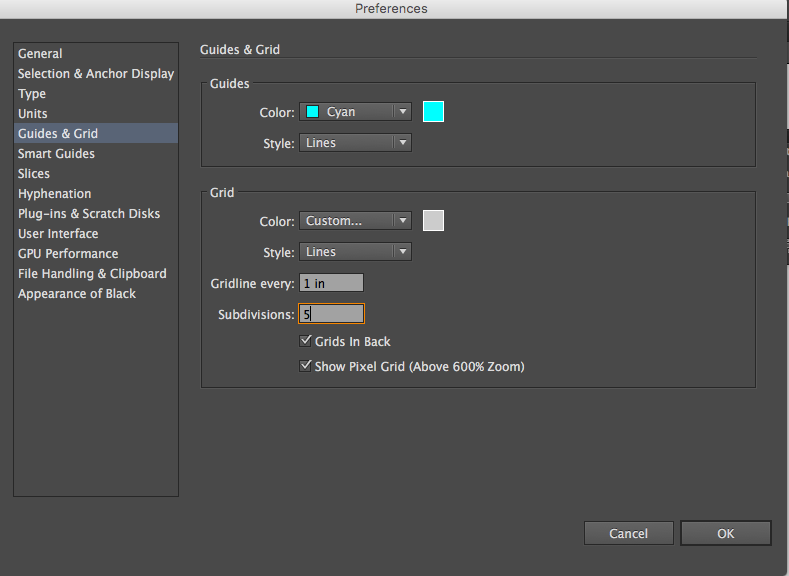Image resolution: width=789 pixels, height=576 pixels.
Task: Disable Show Pixel Grid checkbox
Action: (x=305, y=366)
